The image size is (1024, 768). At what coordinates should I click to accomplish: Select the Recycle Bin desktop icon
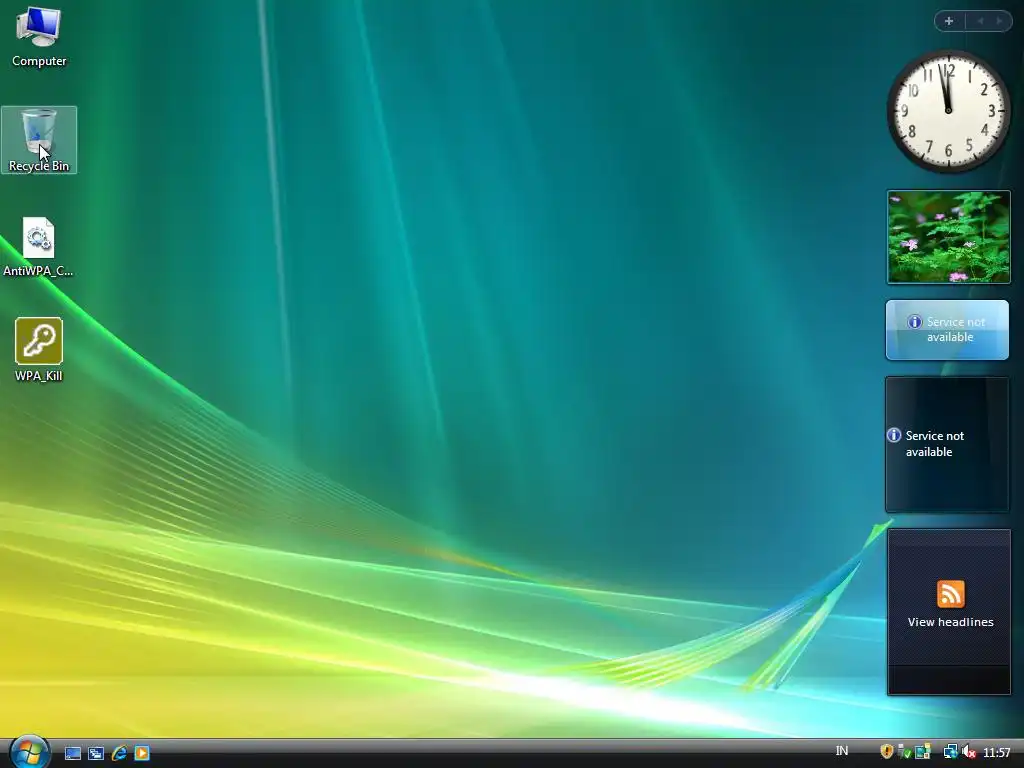39,140
